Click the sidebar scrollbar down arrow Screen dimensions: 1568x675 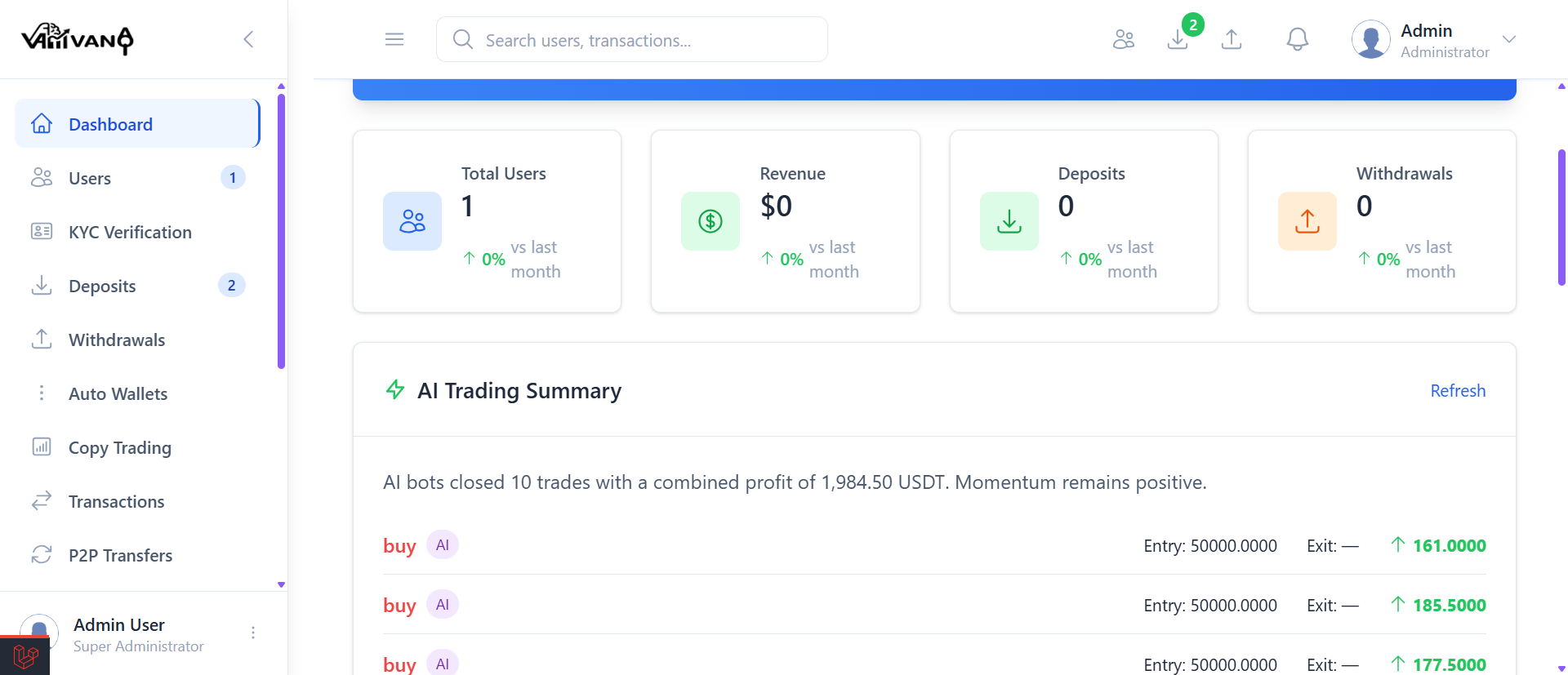[x=281, y=584]
